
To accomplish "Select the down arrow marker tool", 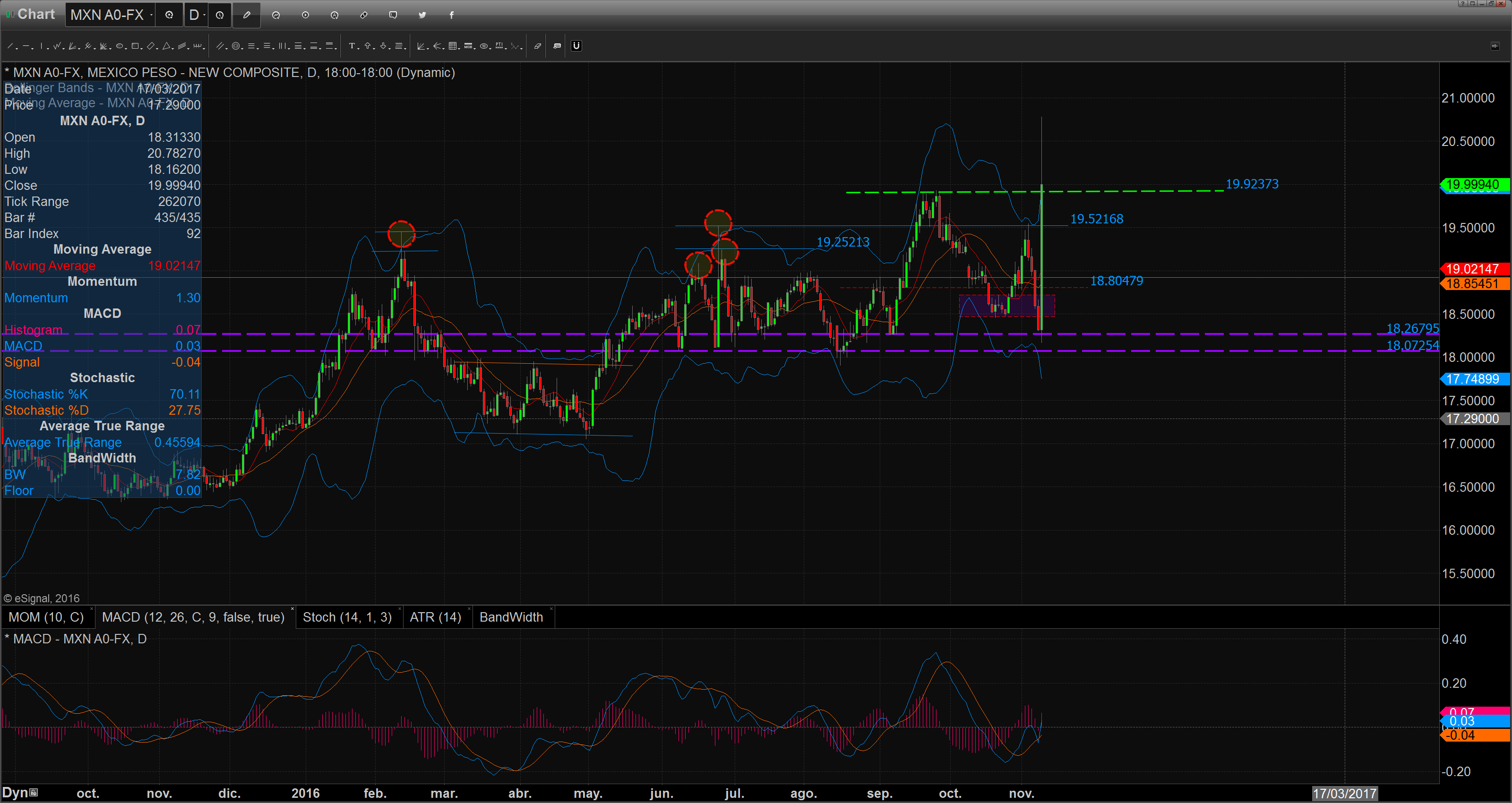I will 383,46.
